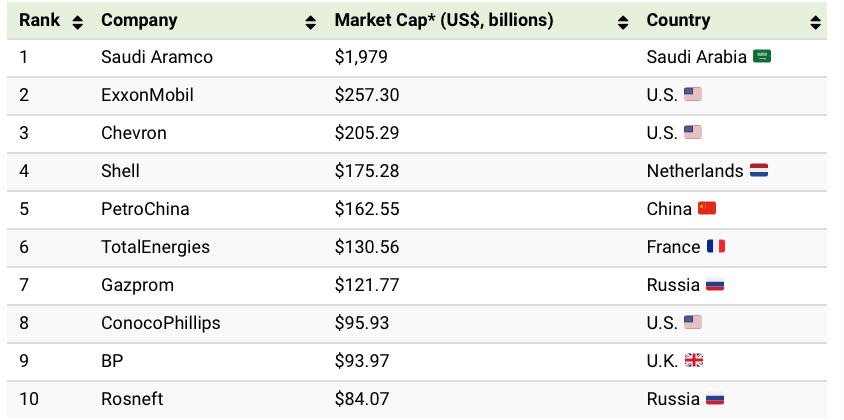844x420 pixels.
Task: Click the Russia flag in Rosneft row
Action: (714, 399)
